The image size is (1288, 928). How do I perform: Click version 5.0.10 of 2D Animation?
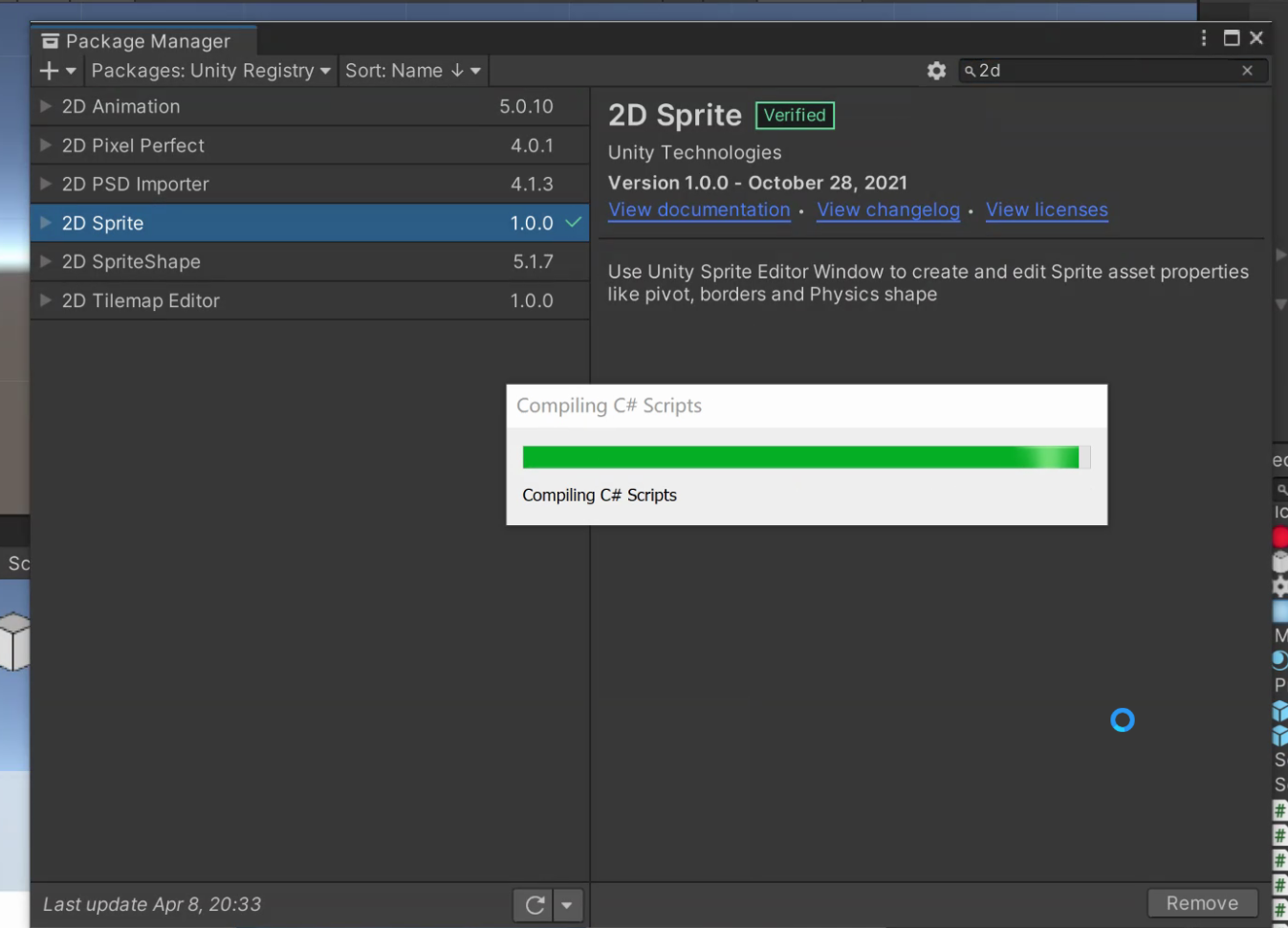tap(526, 106)
